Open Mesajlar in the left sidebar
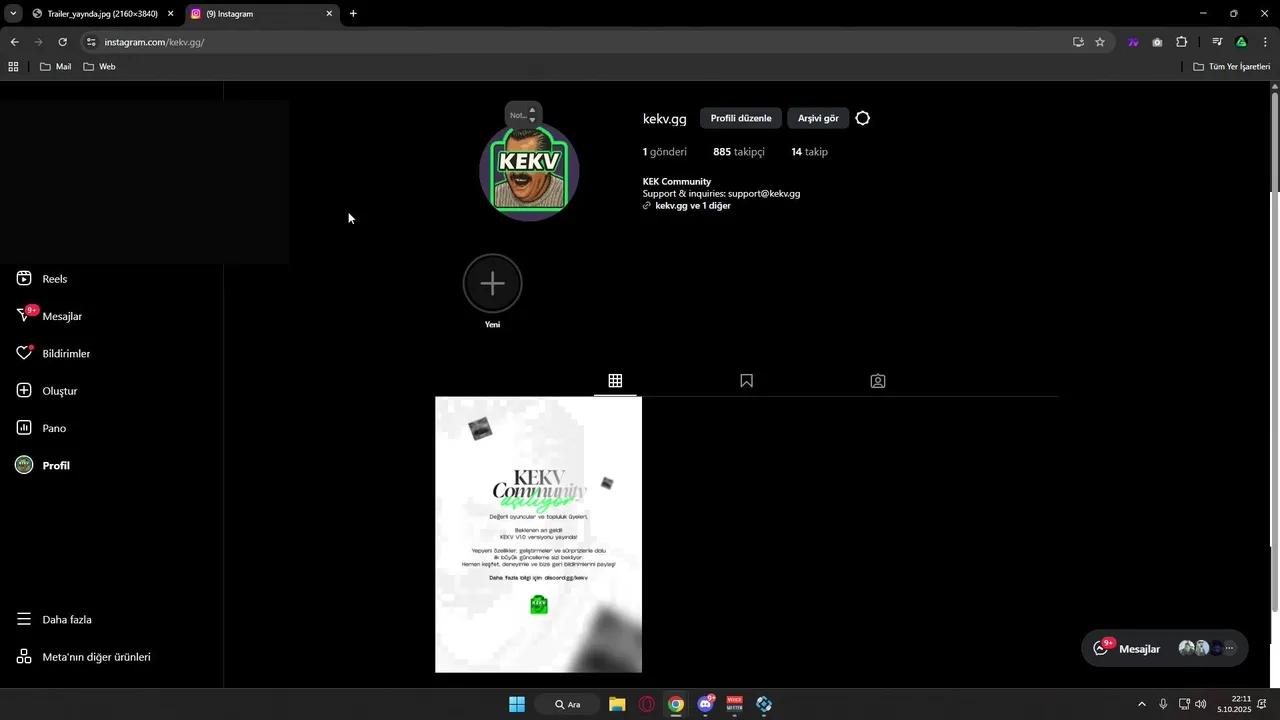This screenshot has width=1280, height=720. tap(49, 316)
